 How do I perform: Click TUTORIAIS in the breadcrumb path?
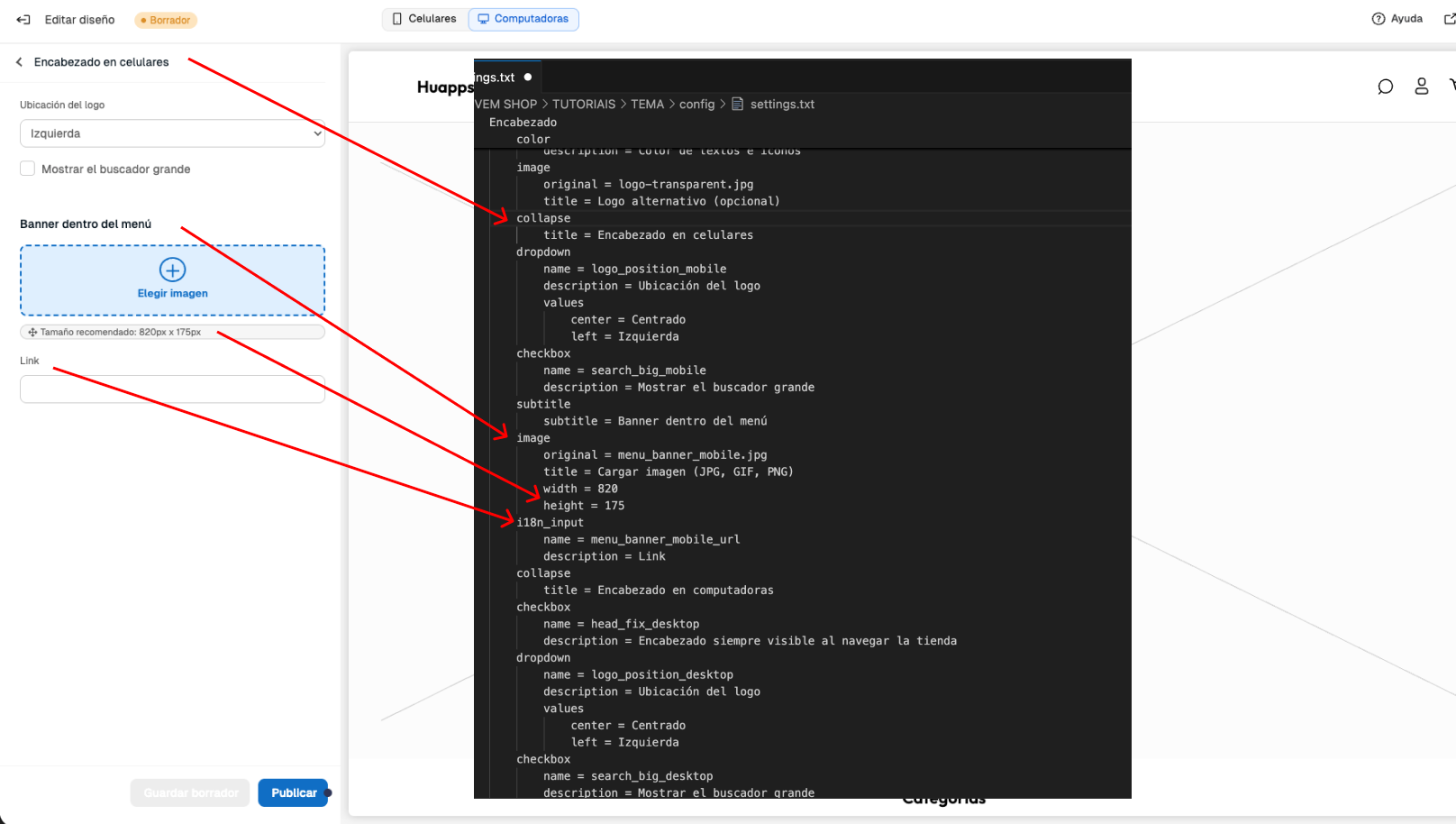point(584,105)
